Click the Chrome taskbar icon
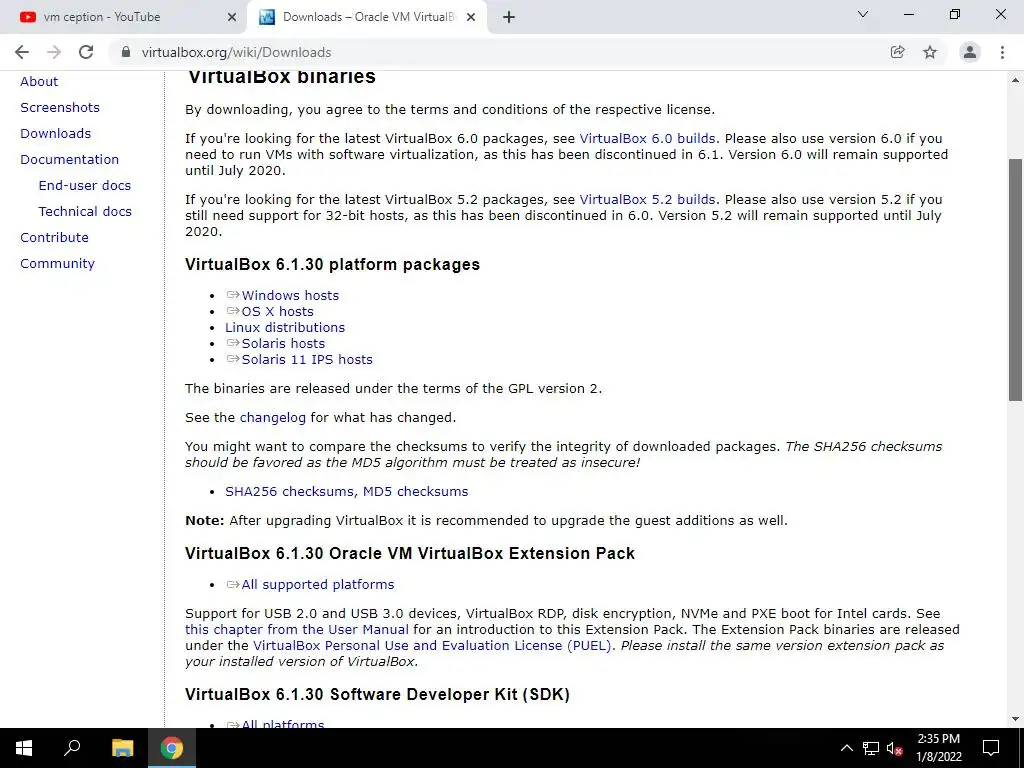Image resolution: width=1024 pixels, height=768 pixels. pos(172,748)
